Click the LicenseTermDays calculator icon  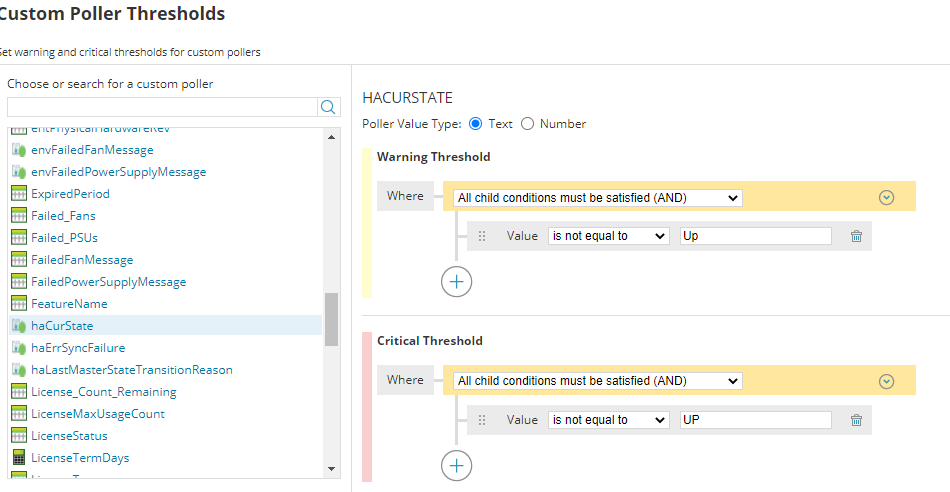18,457
